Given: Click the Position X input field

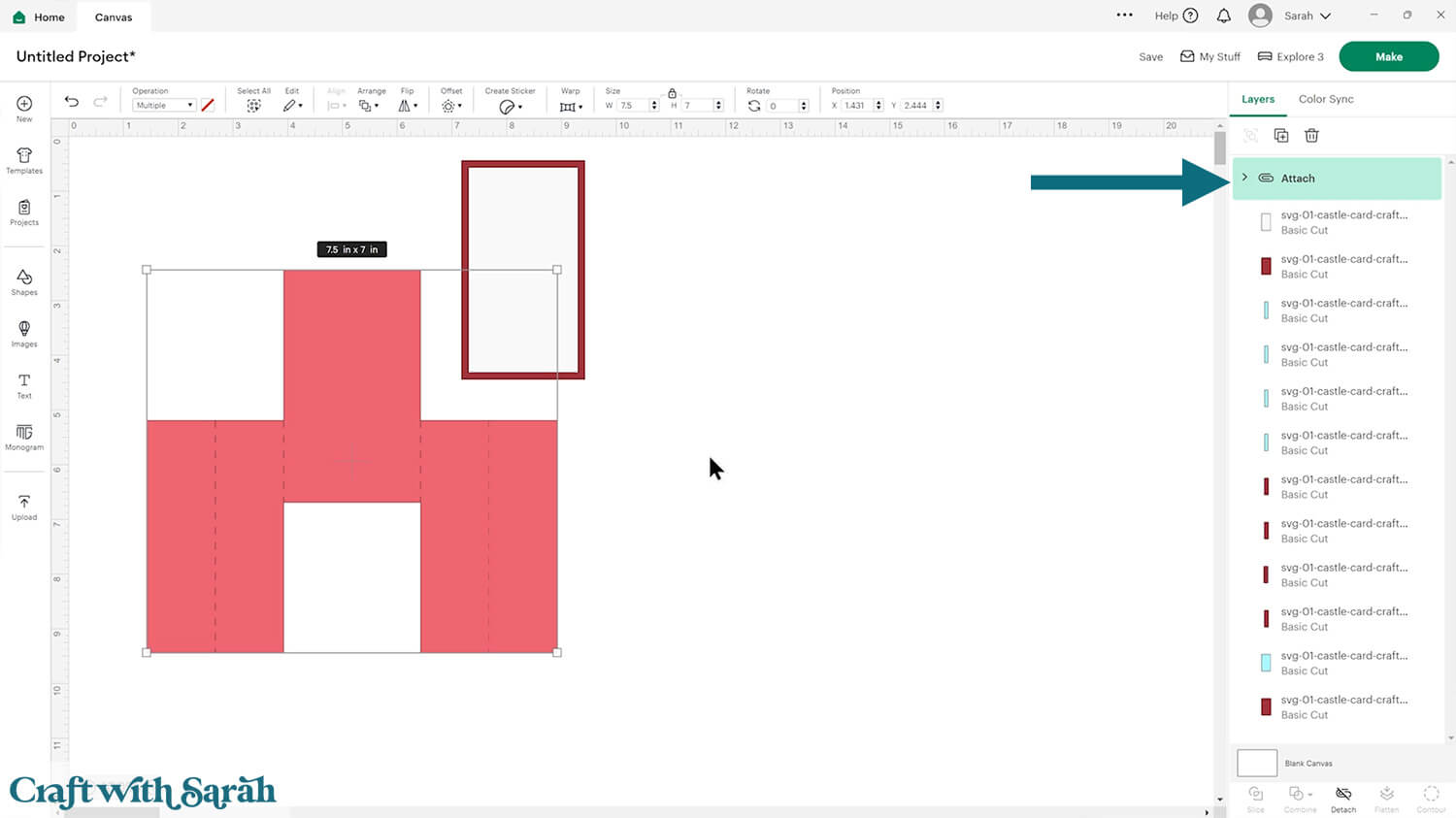Looking at the screenshot, I should coord(857,106).
